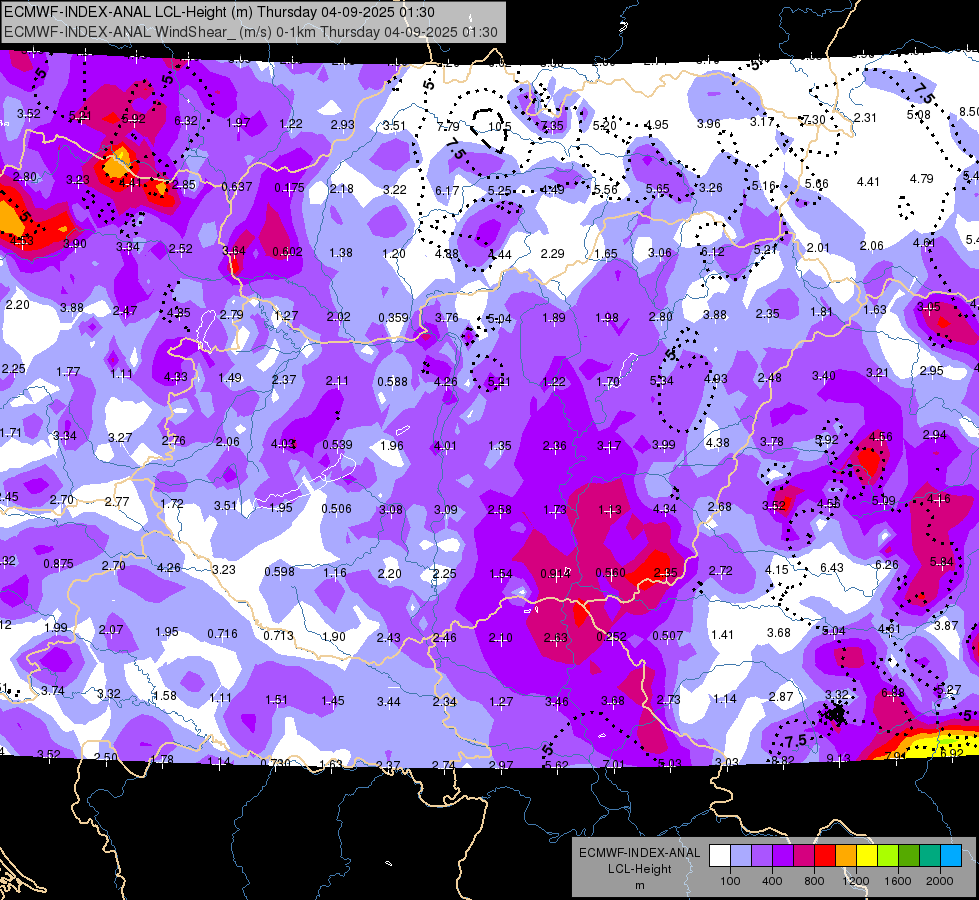This screenshot has width=979, height=900.
Task: Click the wind shear value '6.26'
Action: [887, 565]
